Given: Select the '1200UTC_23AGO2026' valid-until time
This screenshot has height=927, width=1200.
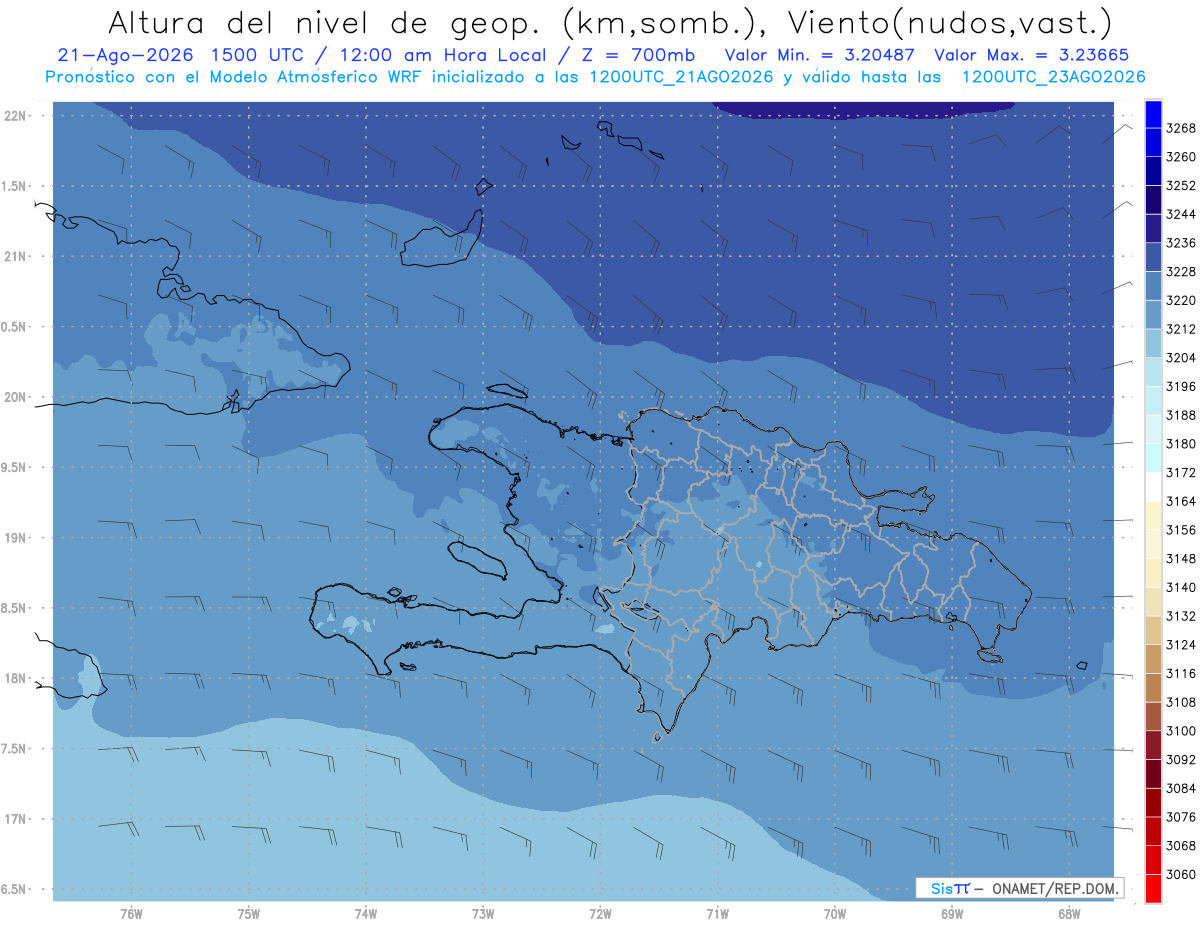Looking at the screenshot, I should point(1053,77).
